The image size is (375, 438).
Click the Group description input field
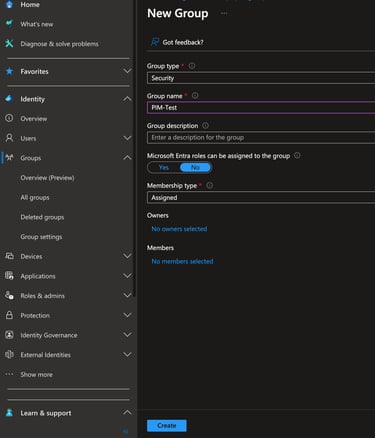(x=261, y=138)
